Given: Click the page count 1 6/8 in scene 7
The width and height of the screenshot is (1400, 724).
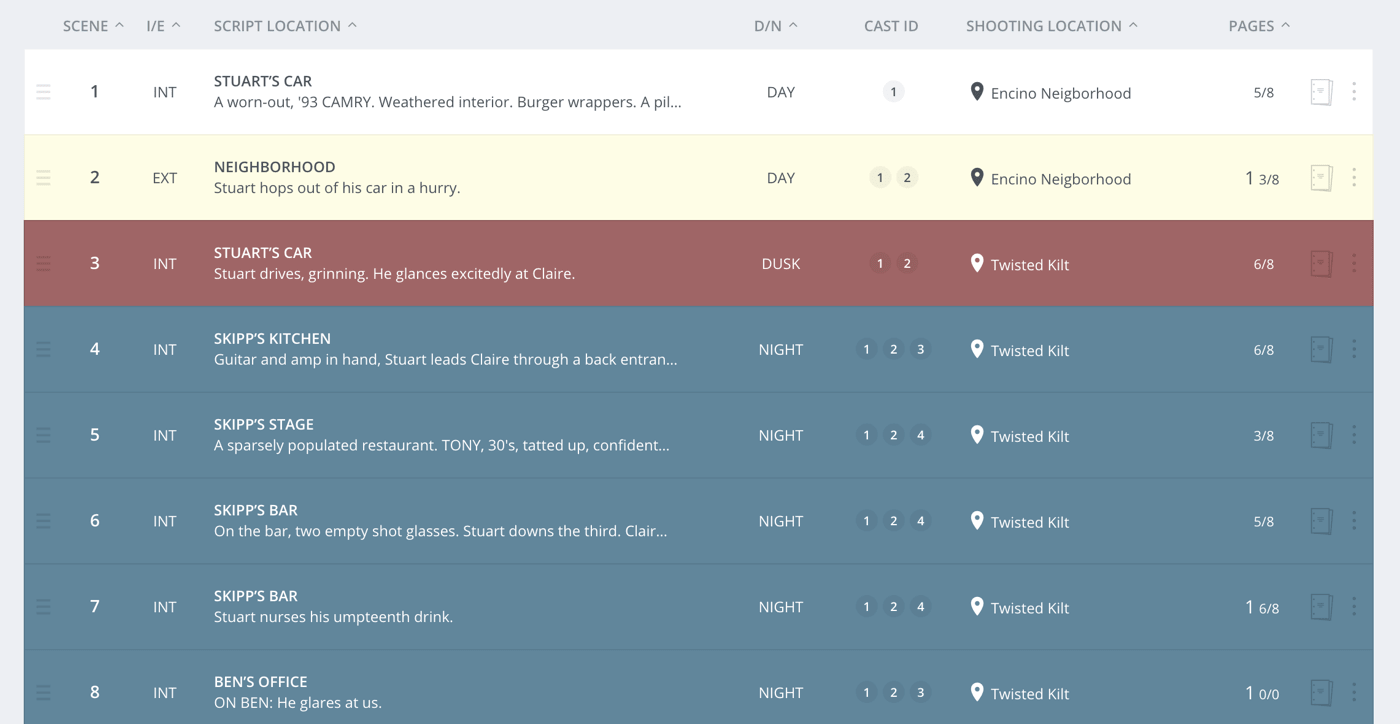Looking at the screenshot, I should tap(1261, 607).
